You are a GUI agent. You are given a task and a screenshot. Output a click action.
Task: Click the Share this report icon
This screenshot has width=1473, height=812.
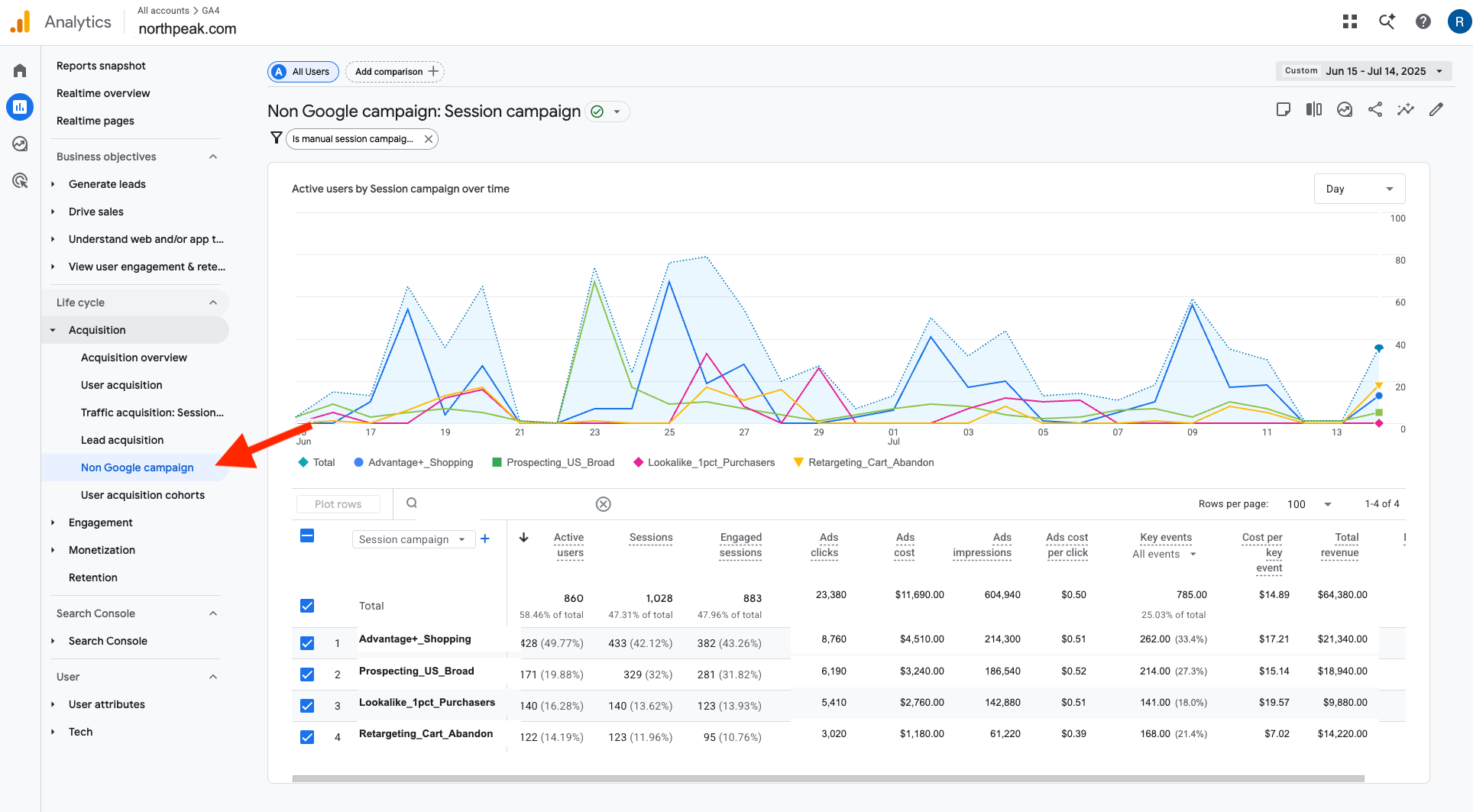coord(1375,109)
